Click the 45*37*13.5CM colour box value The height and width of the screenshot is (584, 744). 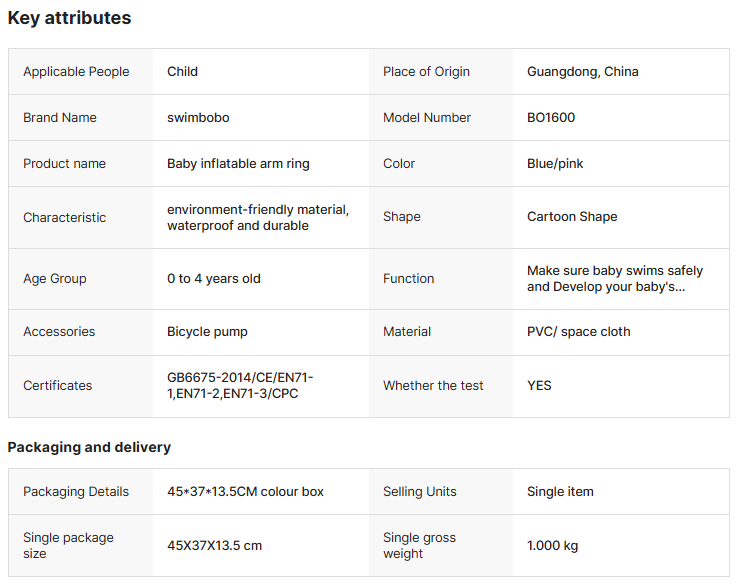[x=245, y=492]
